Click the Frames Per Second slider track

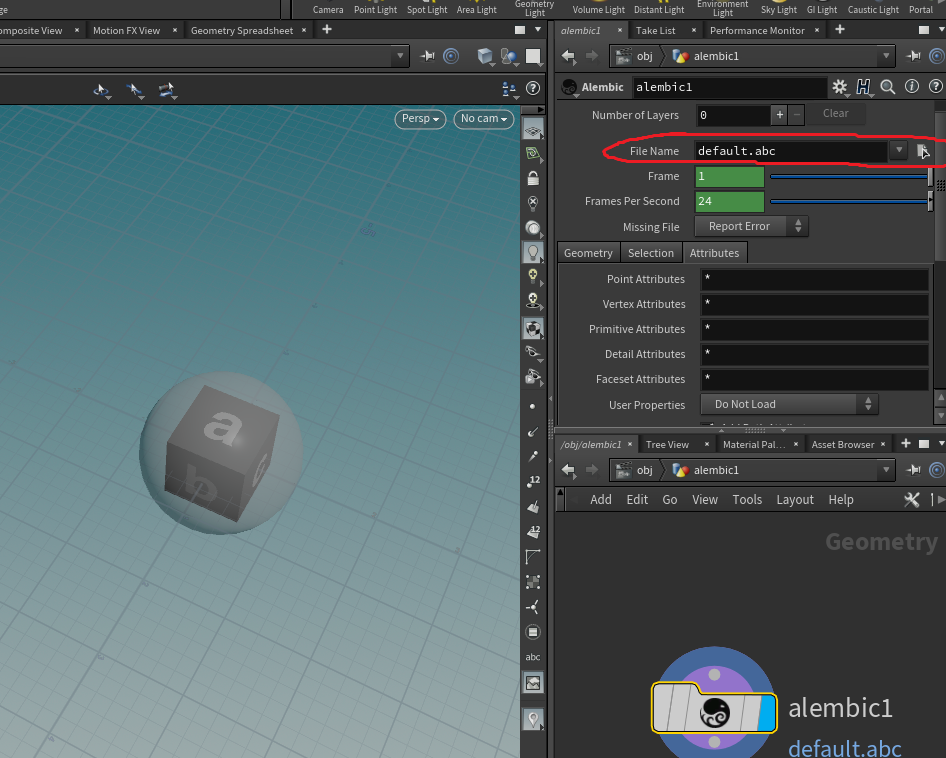pyautogui.click(x=849, y=201)
